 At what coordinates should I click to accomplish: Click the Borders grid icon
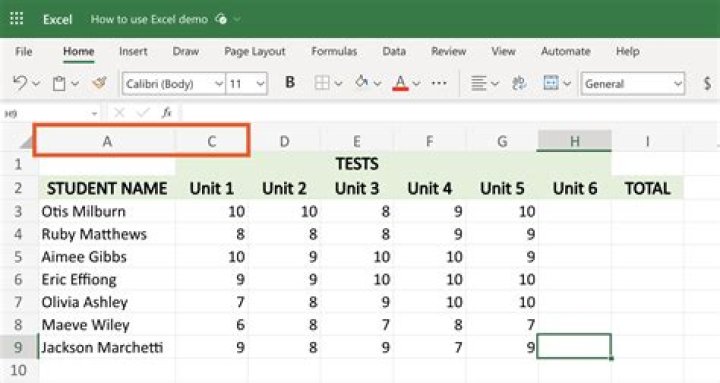point(321,83)
